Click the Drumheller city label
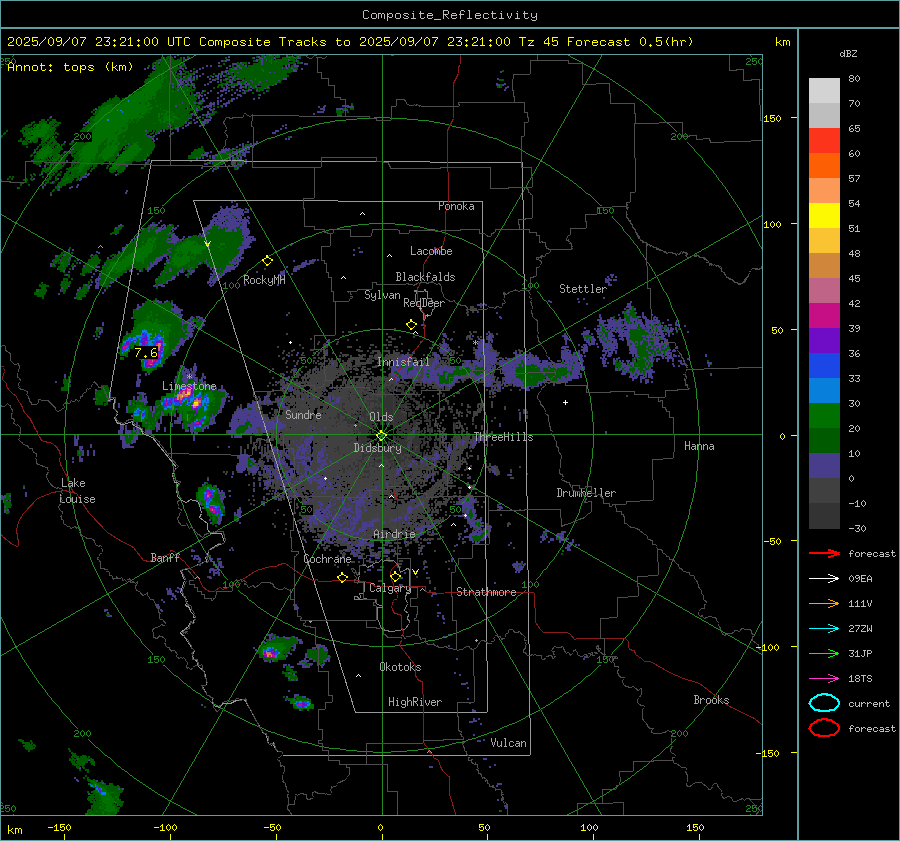 pyautogui.click(x=586, y=493)
